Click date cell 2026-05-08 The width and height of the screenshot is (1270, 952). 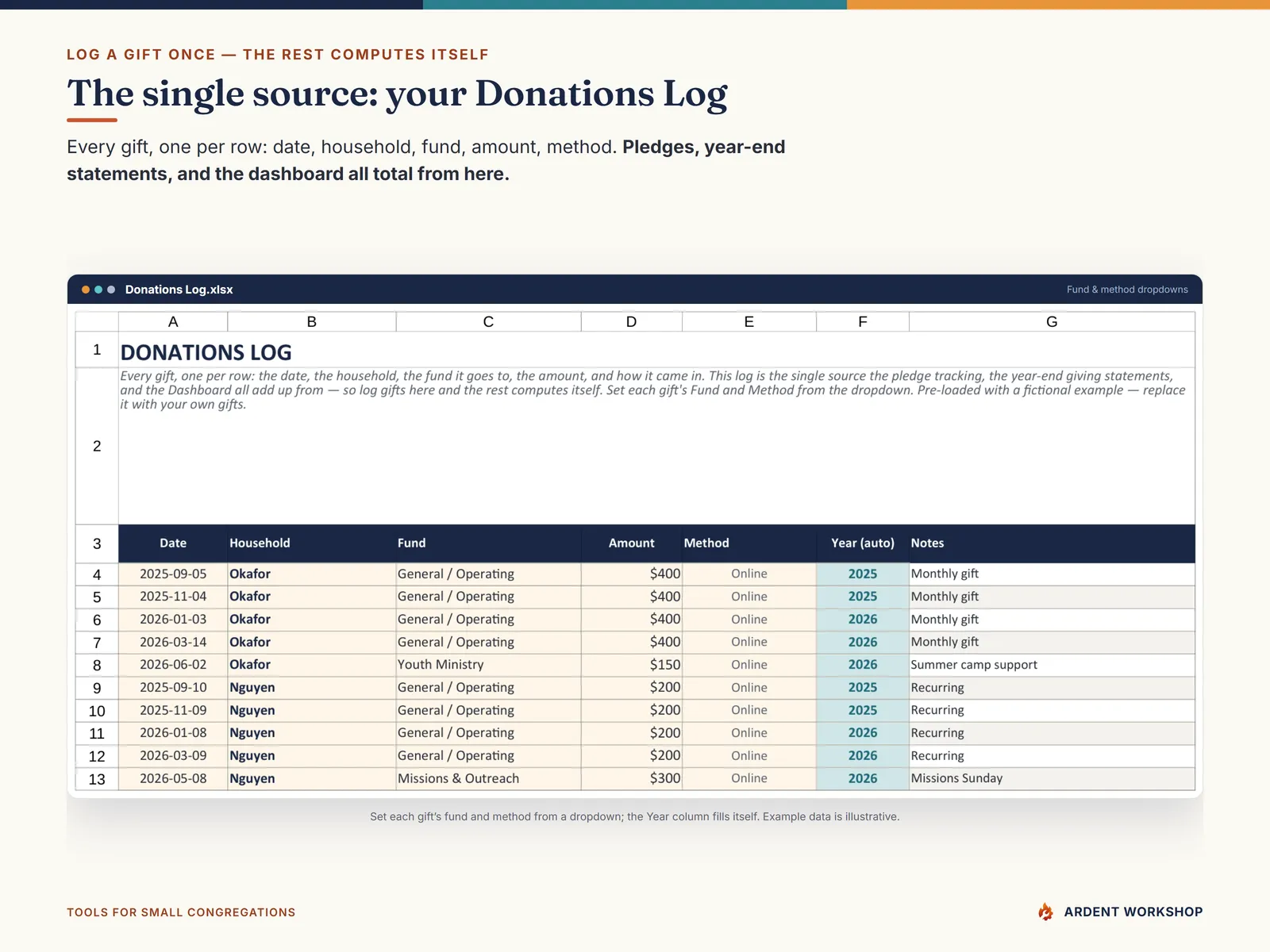[173, 779]
